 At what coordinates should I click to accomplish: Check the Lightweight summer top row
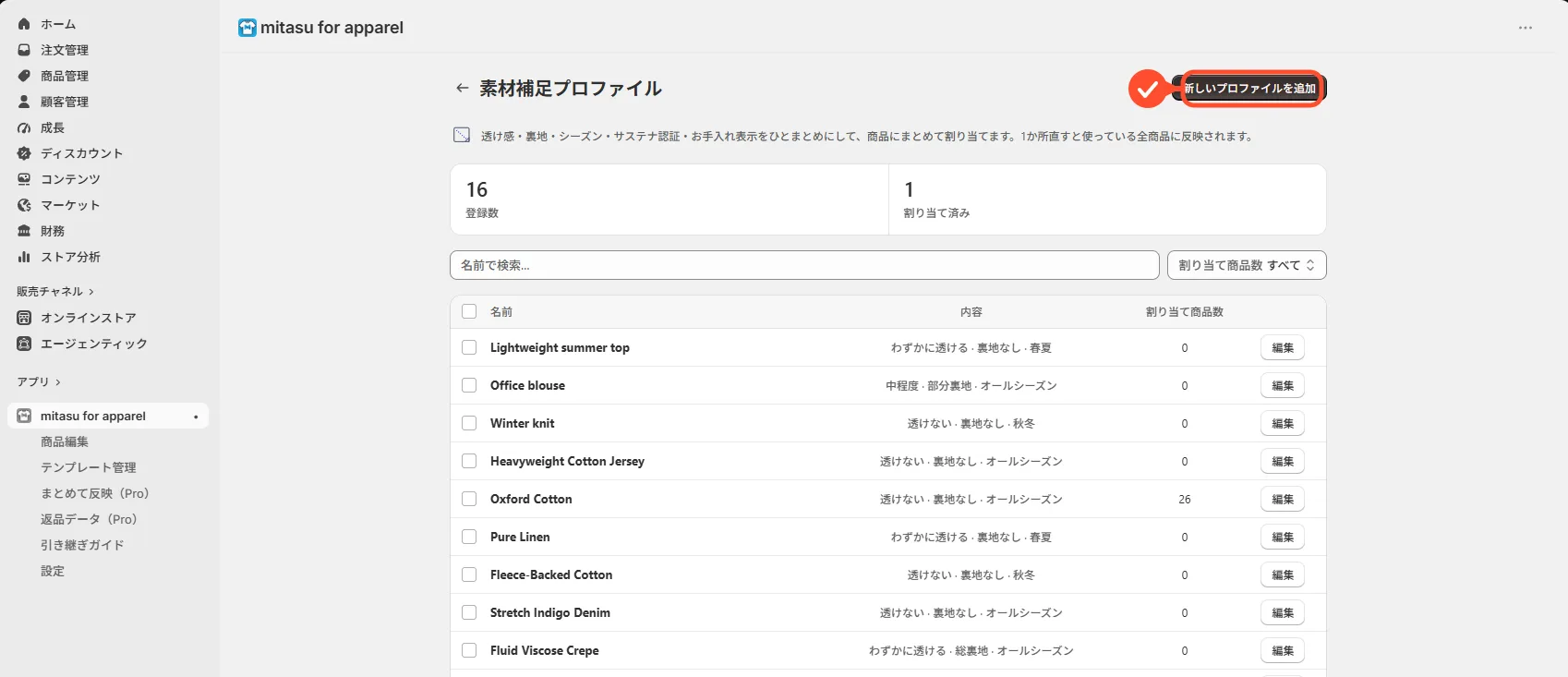469,347
